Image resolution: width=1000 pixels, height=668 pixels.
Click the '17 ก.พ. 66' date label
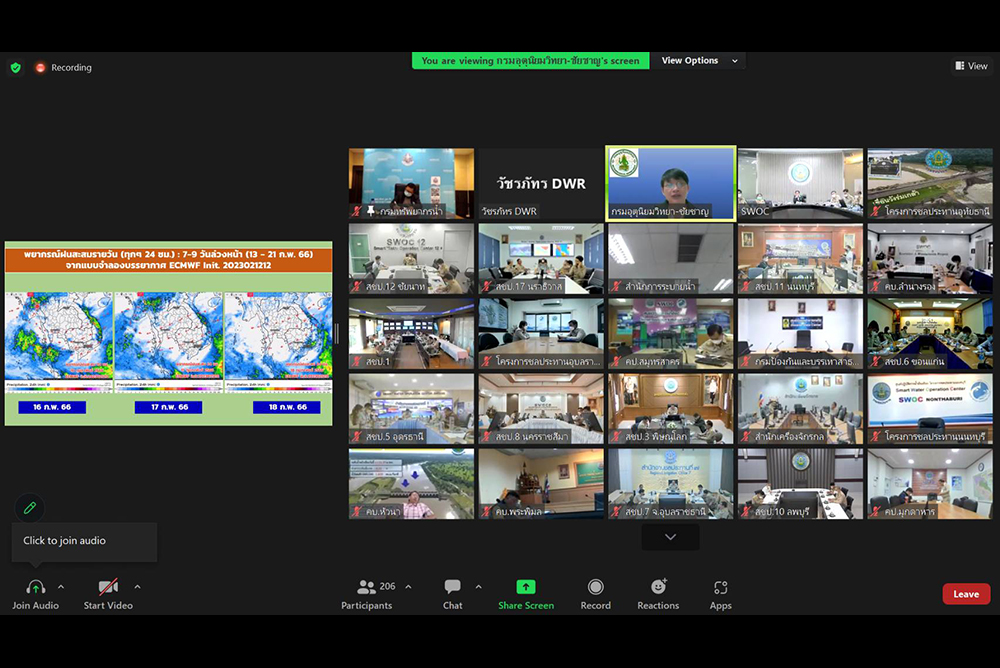169,407
